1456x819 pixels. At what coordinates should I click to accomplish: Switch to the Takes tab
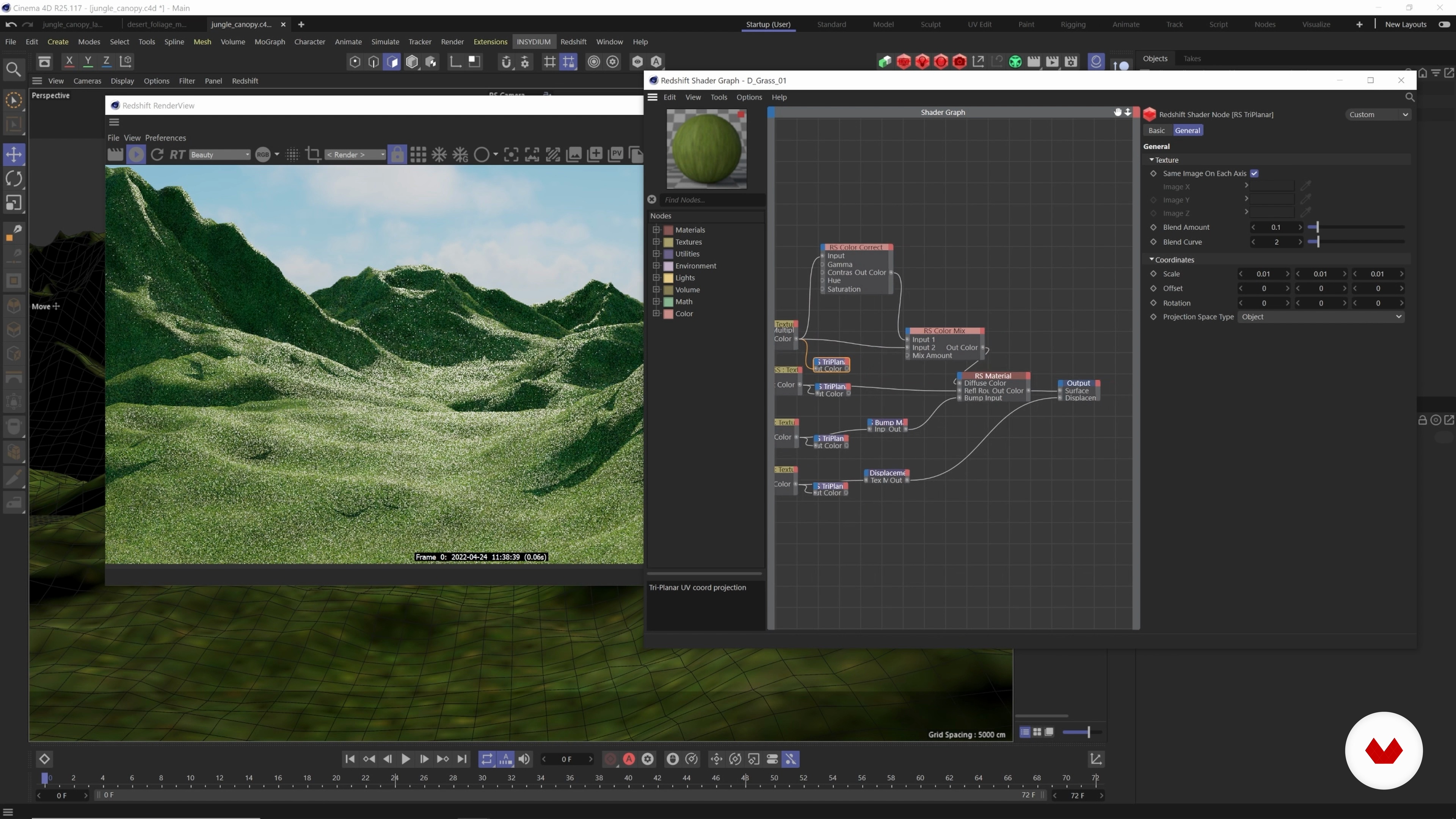[x=1191, y=58]
